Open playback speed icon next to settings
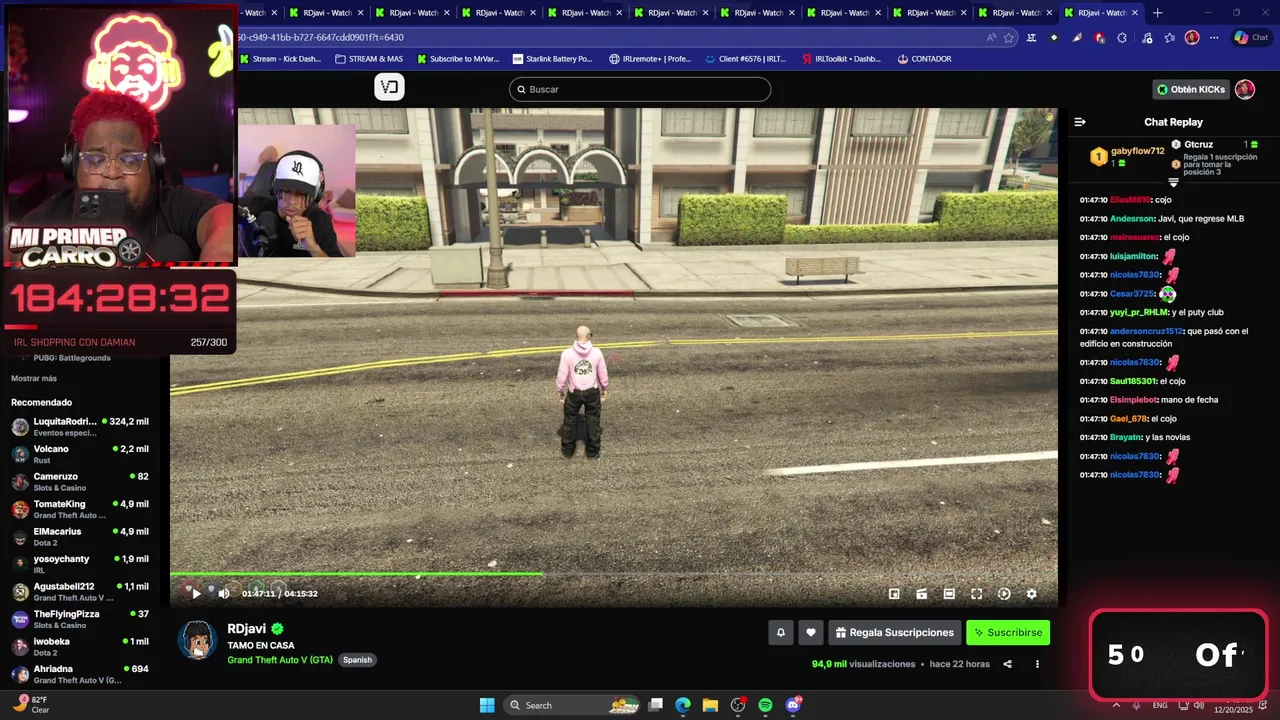This screenshot has width=1280, height=720. click(x=1004, y=594)
